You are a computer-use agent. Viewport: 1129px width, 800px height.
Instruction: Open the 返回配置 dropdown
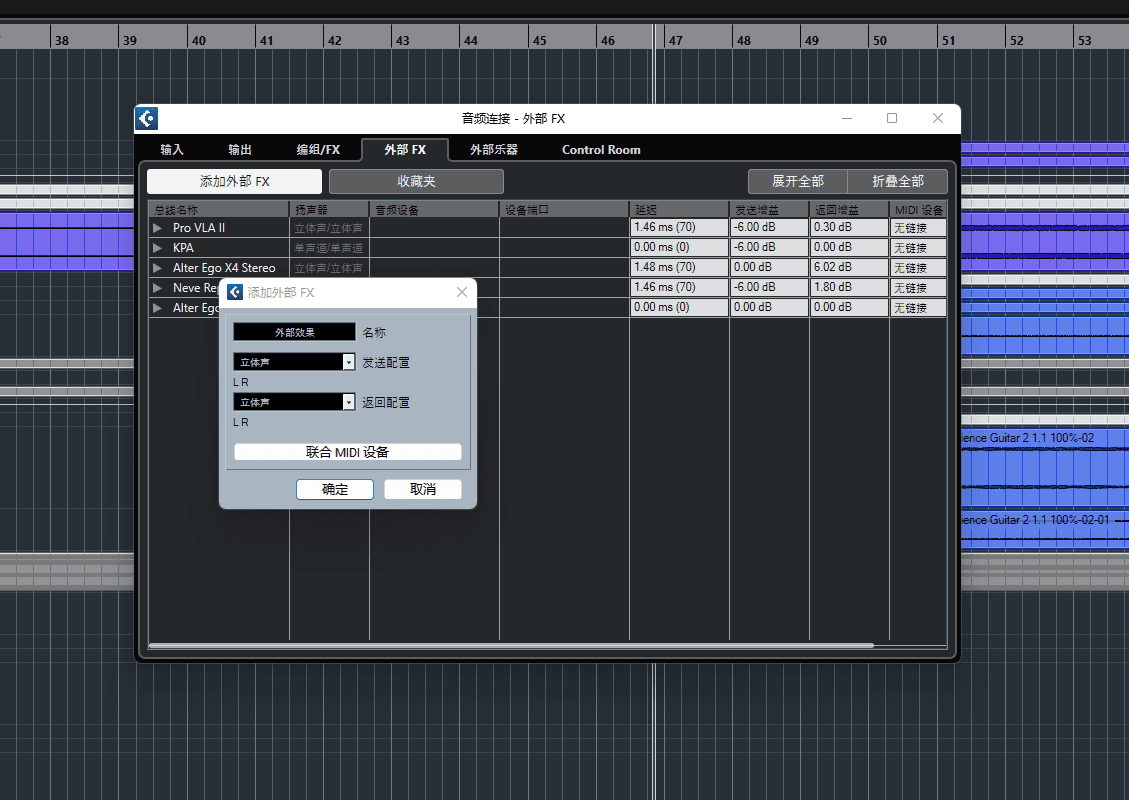click(348, 402)
